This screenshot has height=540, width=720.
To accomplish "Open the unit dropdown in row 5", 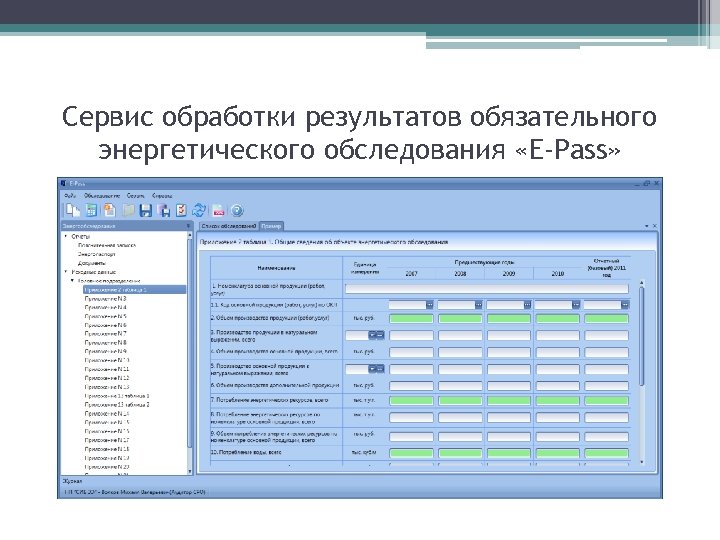I will [372, 369].
